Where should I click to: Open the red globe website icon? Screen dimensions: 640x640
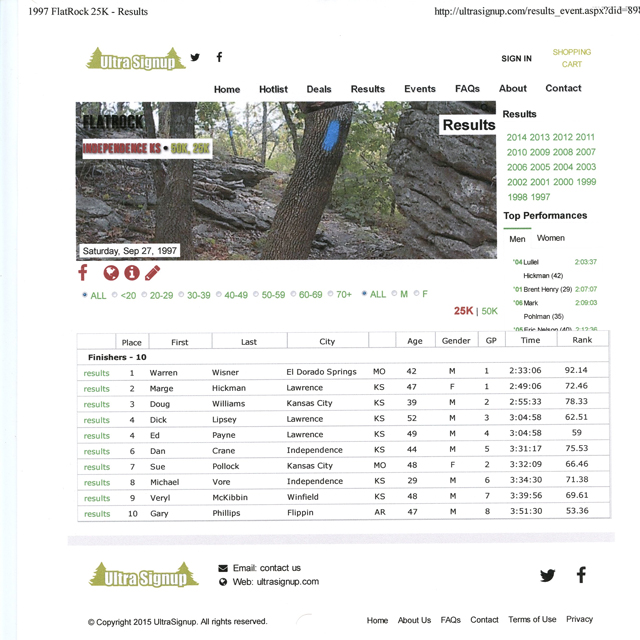(x=111, y=273)
